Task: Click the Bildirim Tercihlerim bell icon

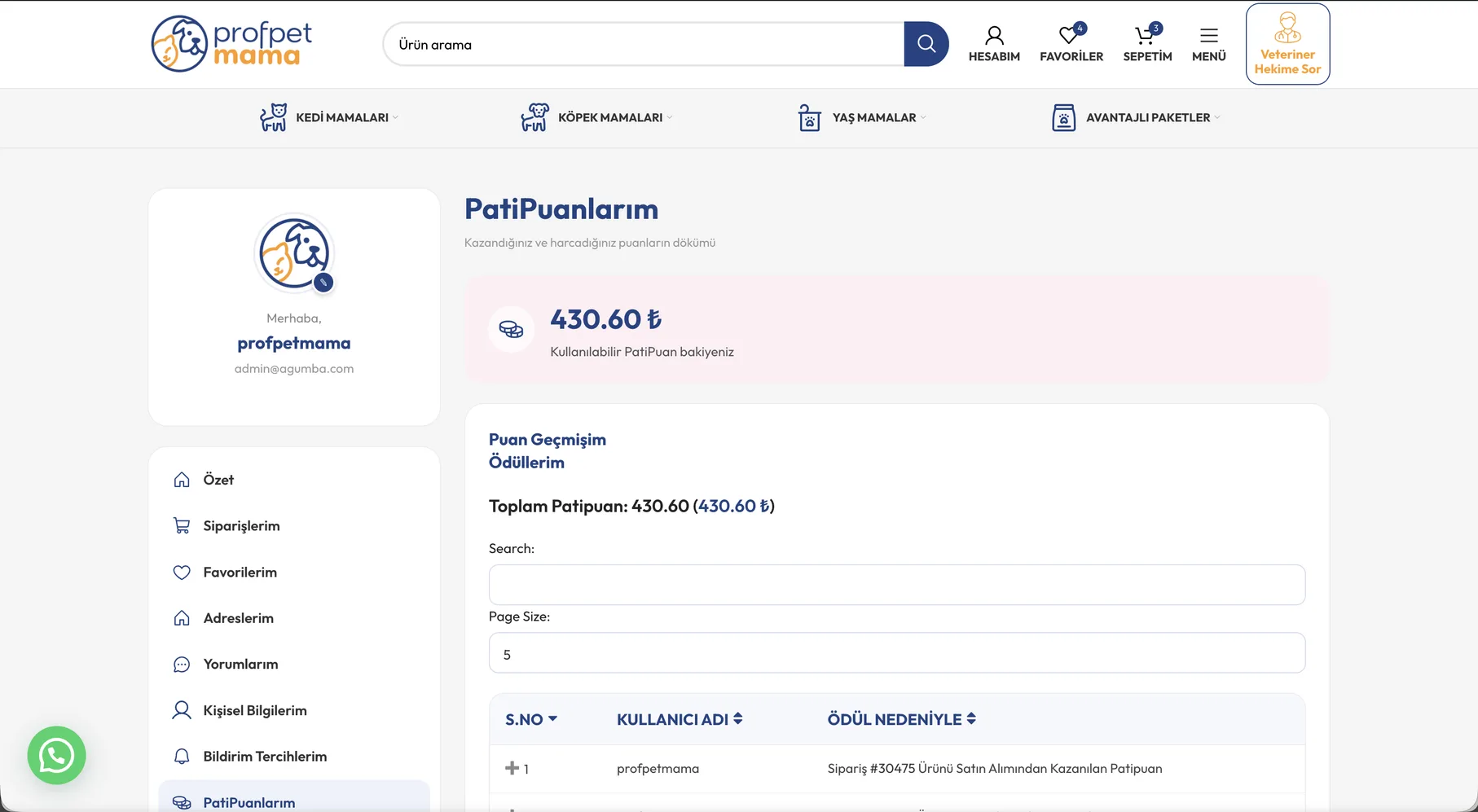Action: (182, 757)
